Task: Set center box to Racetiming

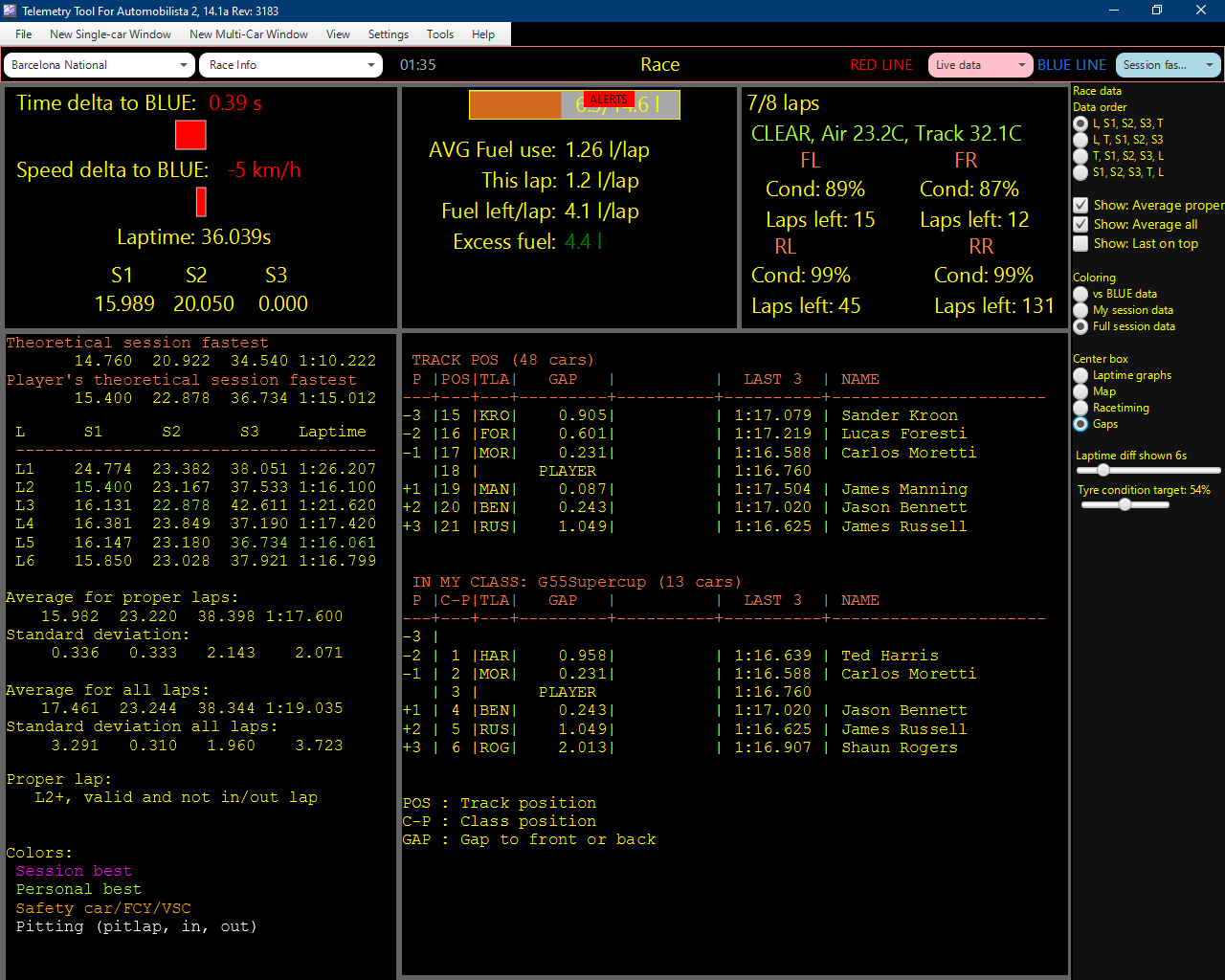Action: coord(1080,408)
